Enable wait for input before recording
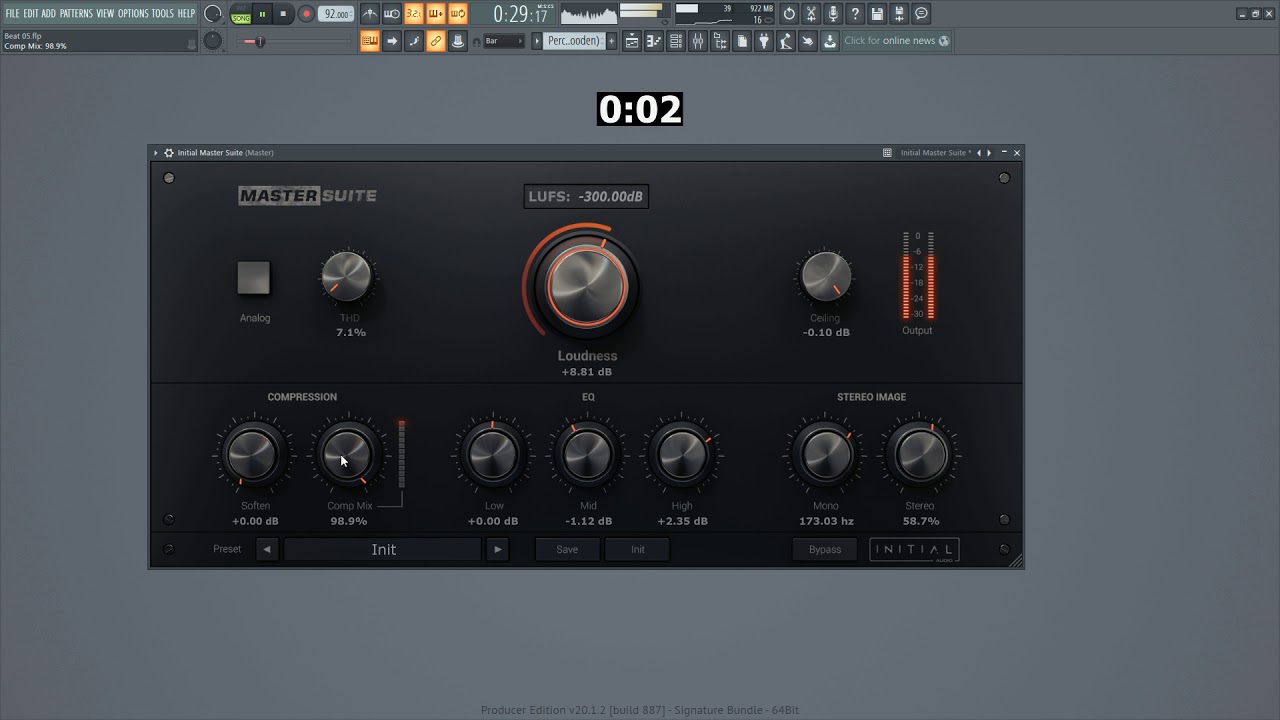 (x=392, y=14)
